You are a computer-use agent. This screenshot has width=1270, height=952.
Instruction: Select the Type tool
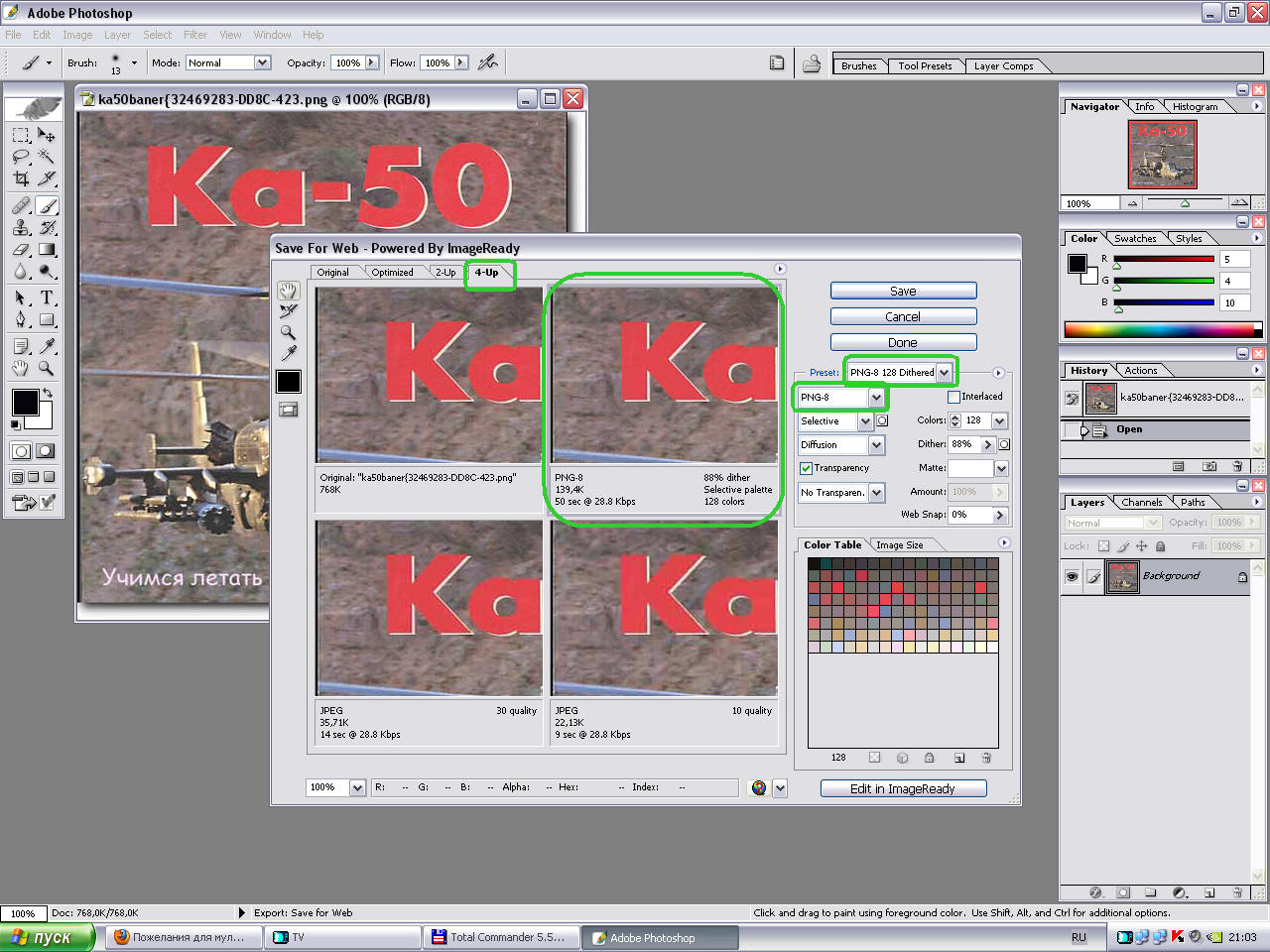tap(47, 297)
